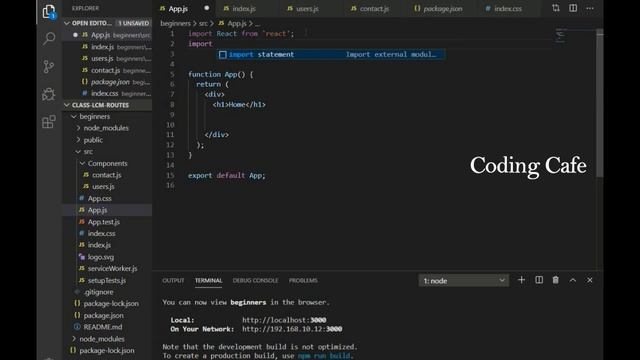Open the Extensions view icon
Viewport: 640px width, 360px height.
49,122
